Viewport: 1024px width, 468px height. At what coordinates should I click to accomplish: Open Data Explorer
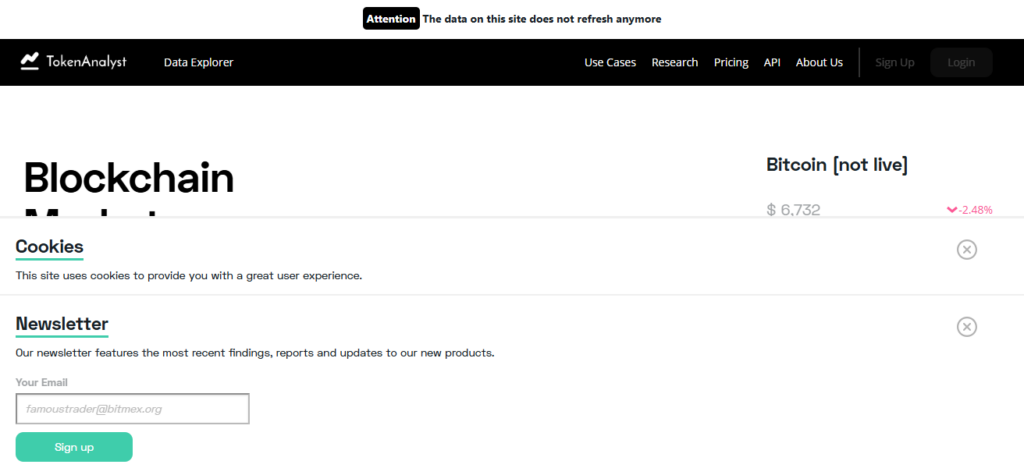pos(199,63)
